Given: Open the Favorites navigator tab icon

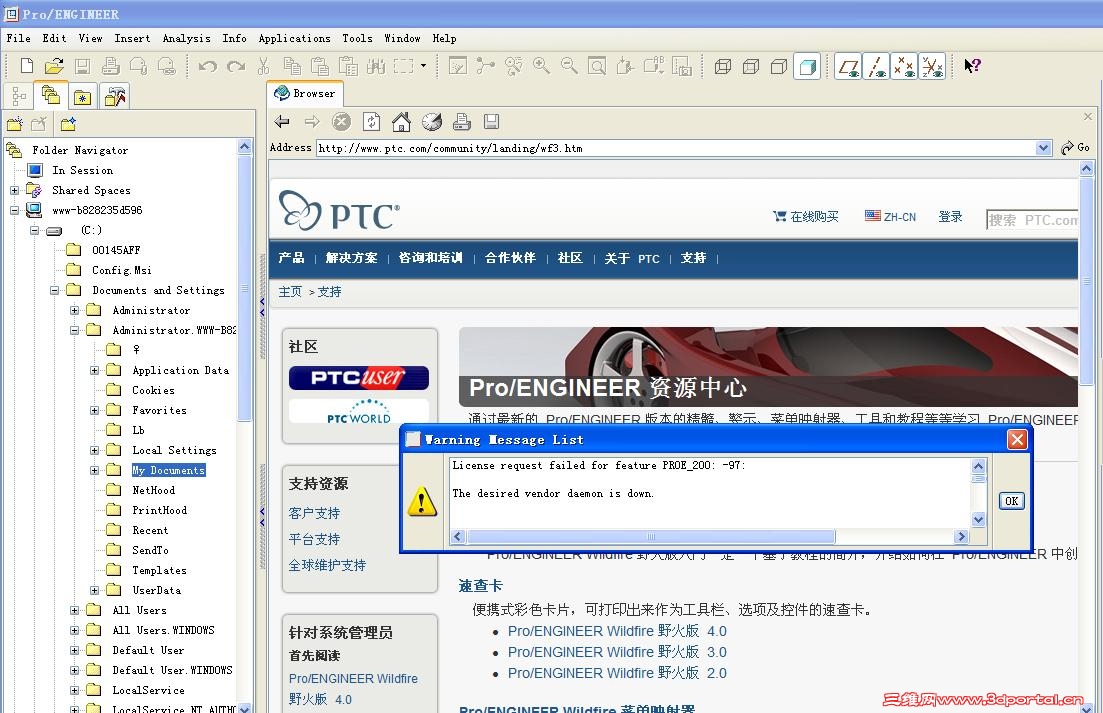Looking at the screenshot, I should pyautogui.click(x=83, y=96).
